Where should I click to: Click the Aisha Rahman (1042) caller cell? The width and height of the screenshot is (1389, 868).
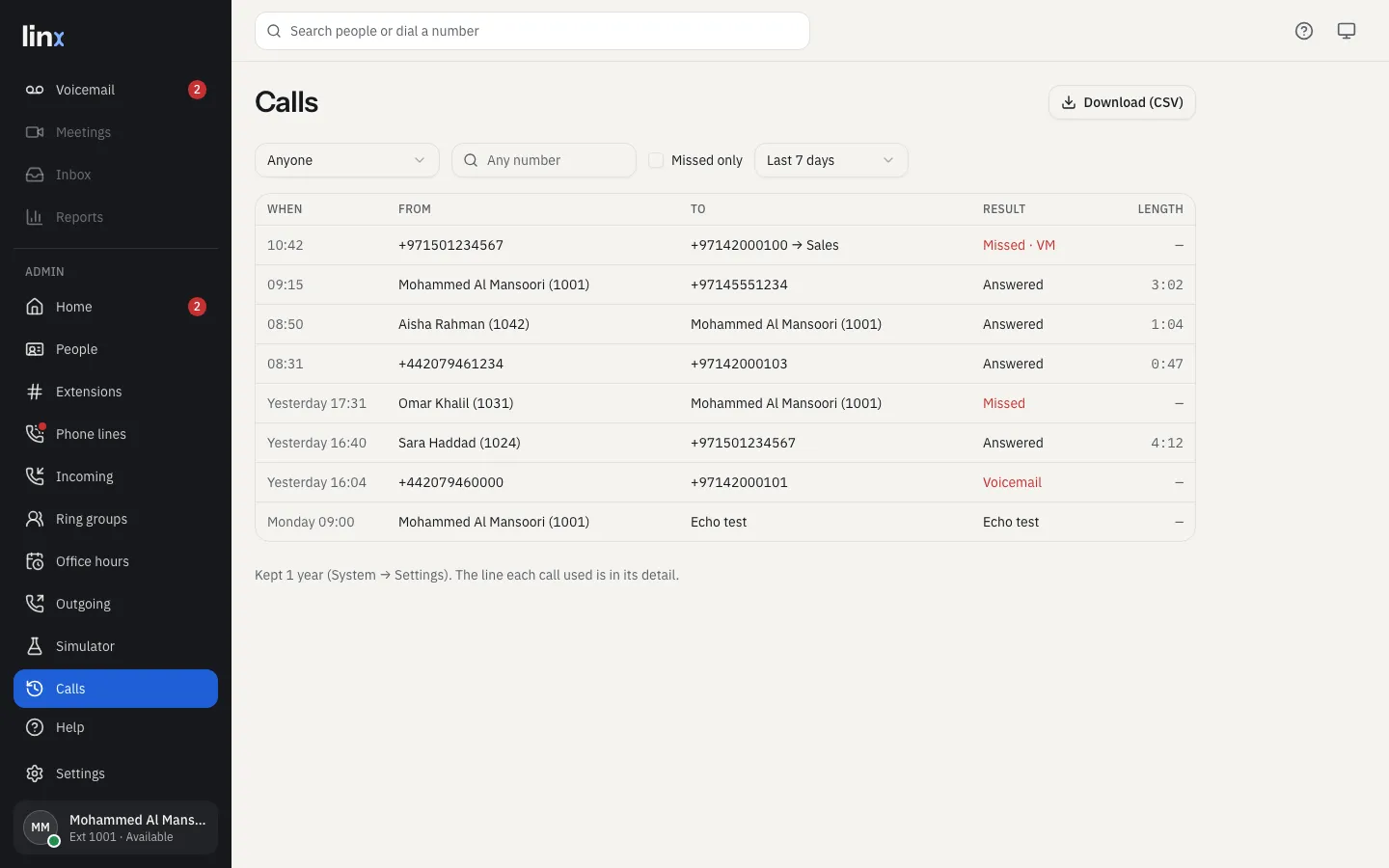click(464, 324)
